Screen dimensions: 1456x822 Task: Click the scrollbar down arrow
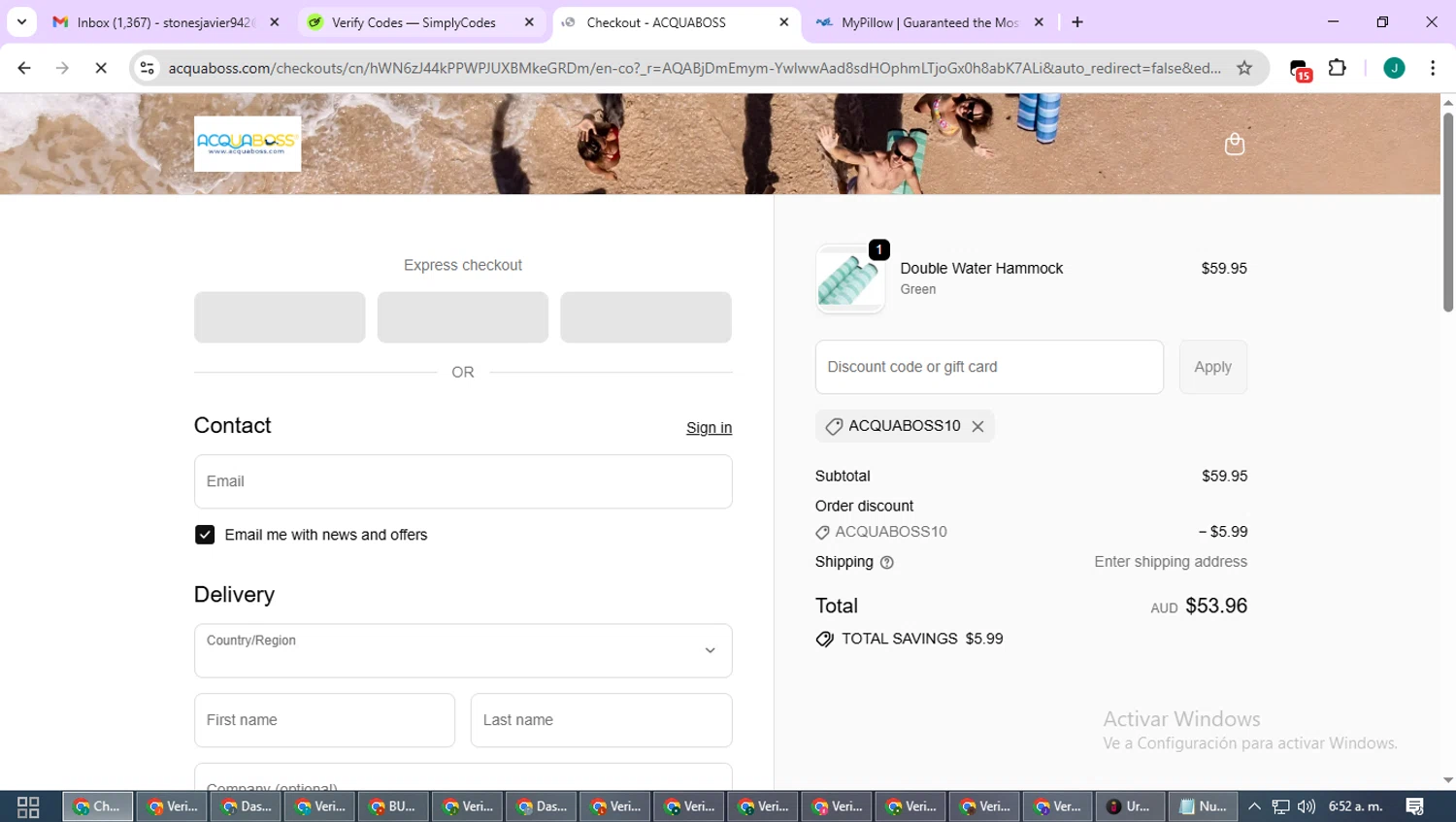[x=1447, y=780]
